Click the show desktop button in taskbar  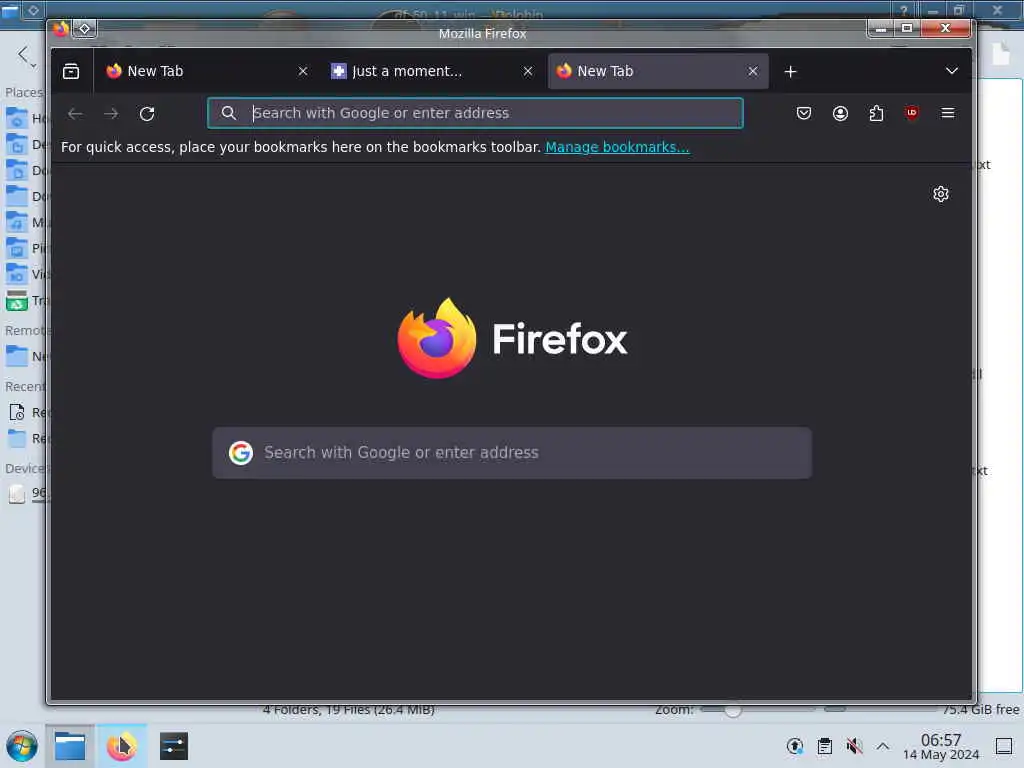[1004, 746]
